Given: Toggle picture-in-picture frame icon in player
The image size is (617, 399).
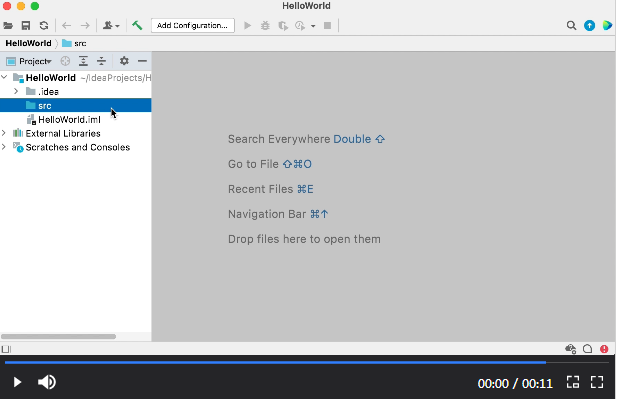Looking at the screenshot, I should [x=573, y=382].
